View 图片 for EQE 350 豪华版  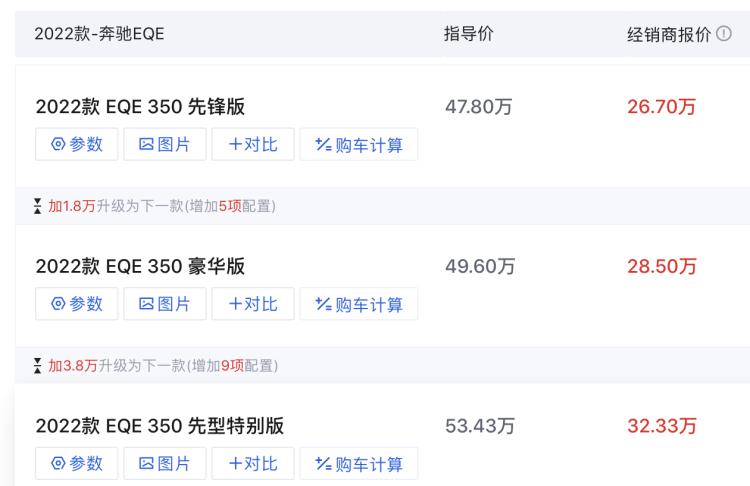[164, 304]
